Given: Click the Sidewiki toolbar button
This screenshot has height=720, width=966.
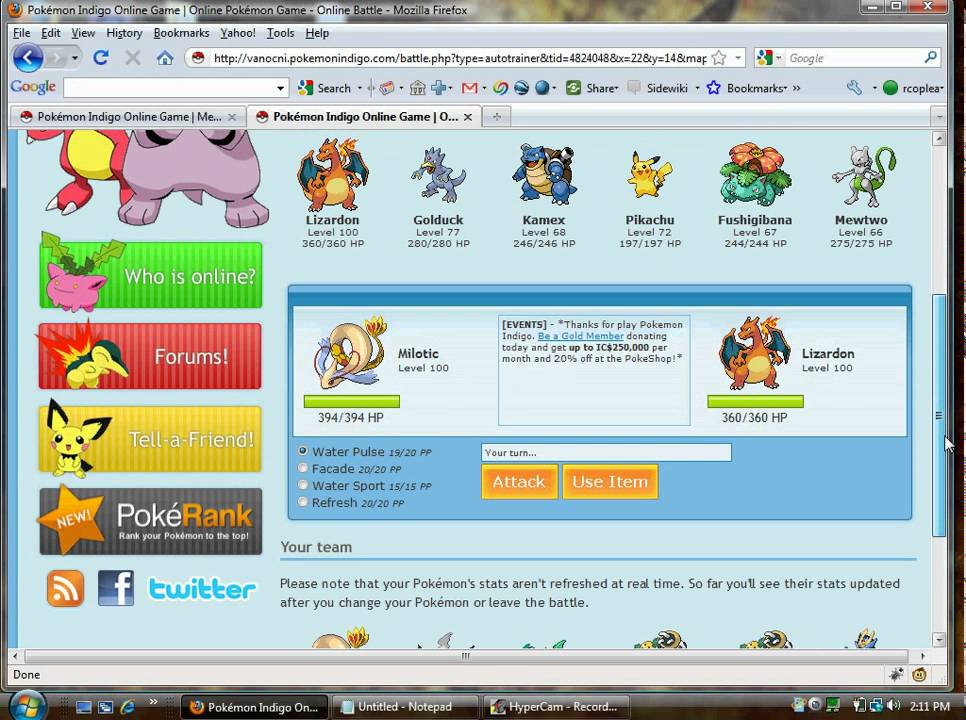Looking at the screenshot, I should click(x=657, y=88).
